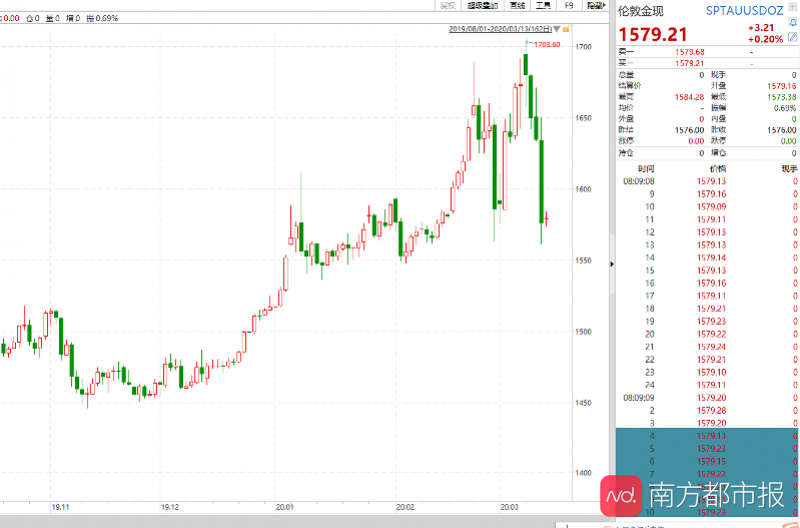This screenshot has width=800, height=528.
Task: Click the 1700 price axis label
Action: (x=584, y=47)
